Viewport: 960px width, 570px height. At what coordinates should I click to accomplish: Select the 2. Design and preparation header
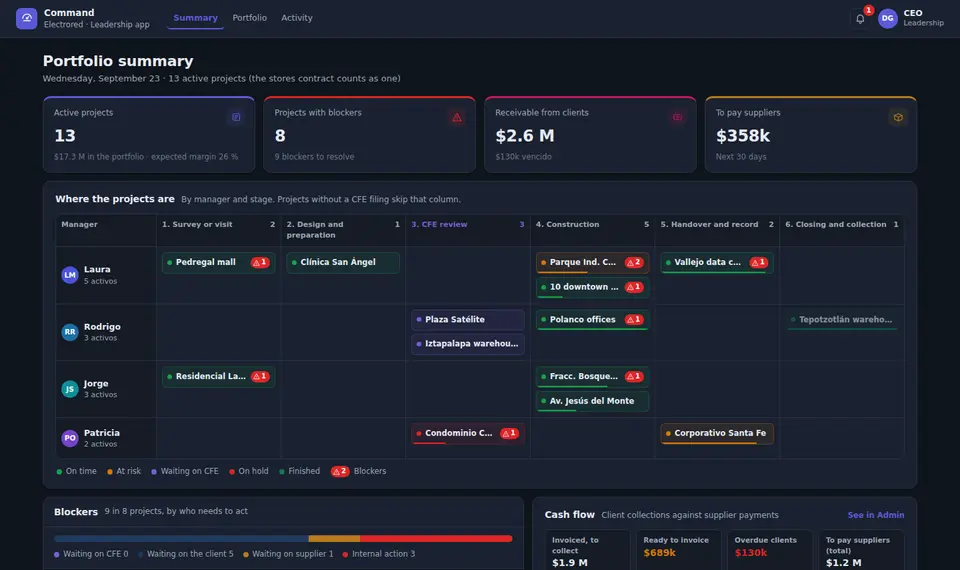[343, 230]
